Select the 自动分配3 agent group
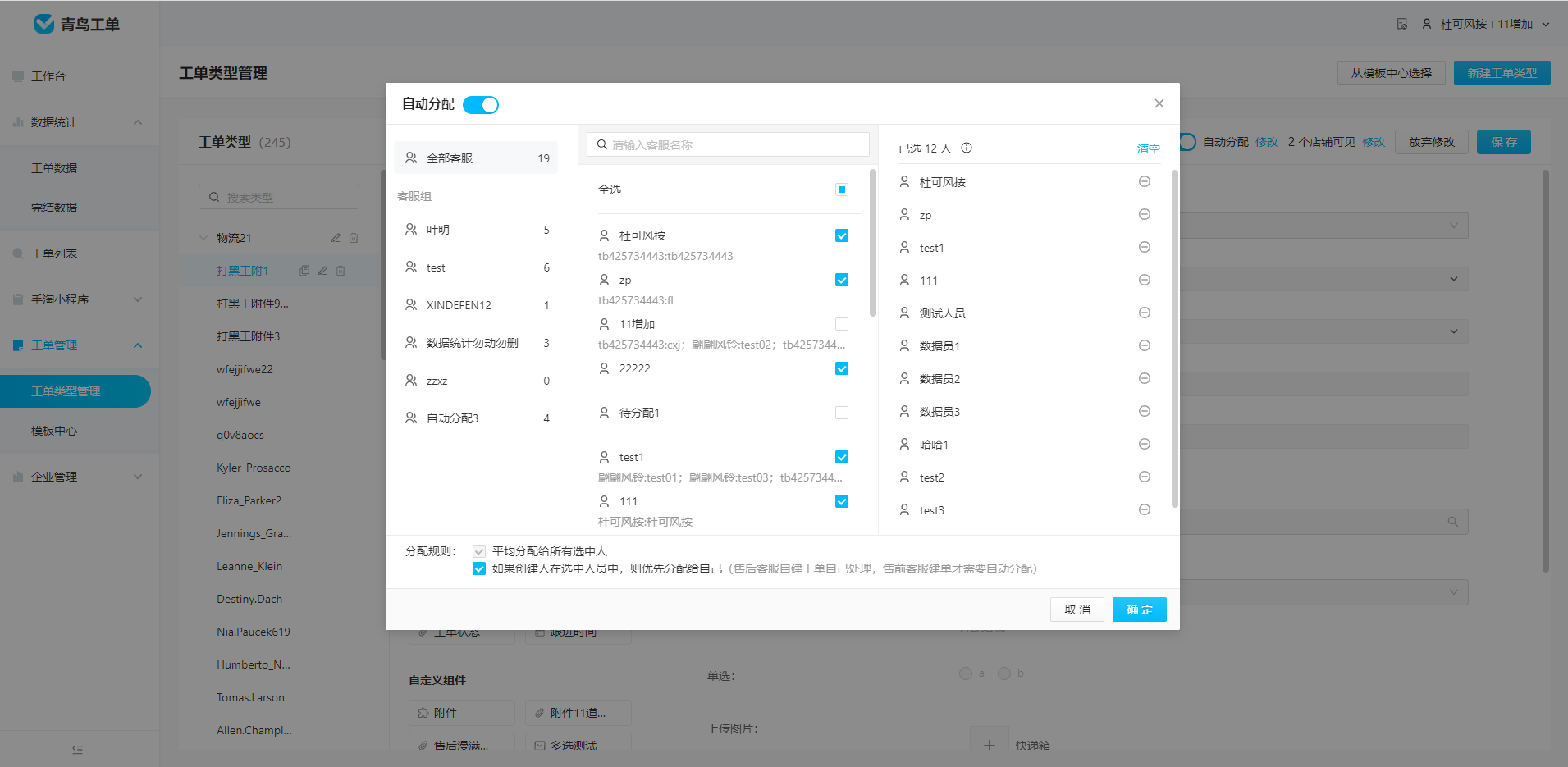The image size is (1568, 767). pyautogui.click(x=476, y=418)
